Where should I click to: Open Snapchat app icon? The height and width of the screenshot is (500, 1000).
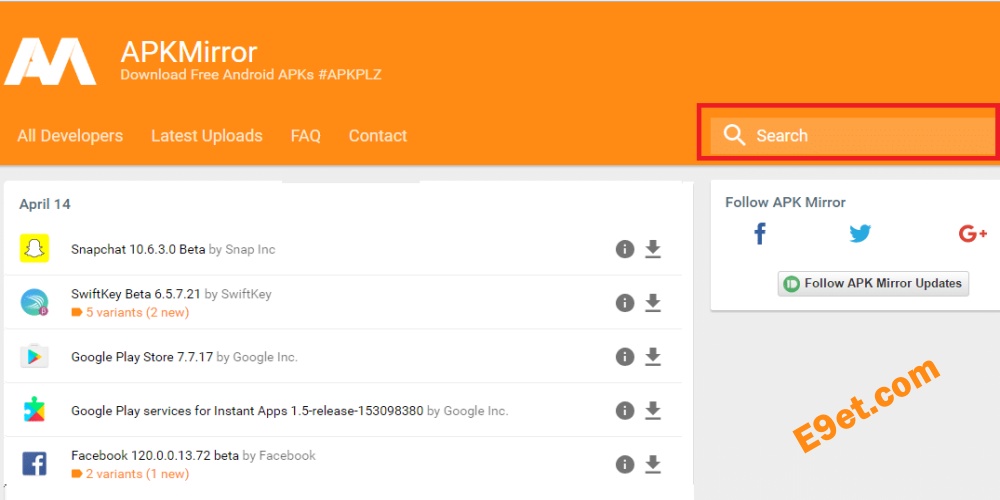point(34,248)
